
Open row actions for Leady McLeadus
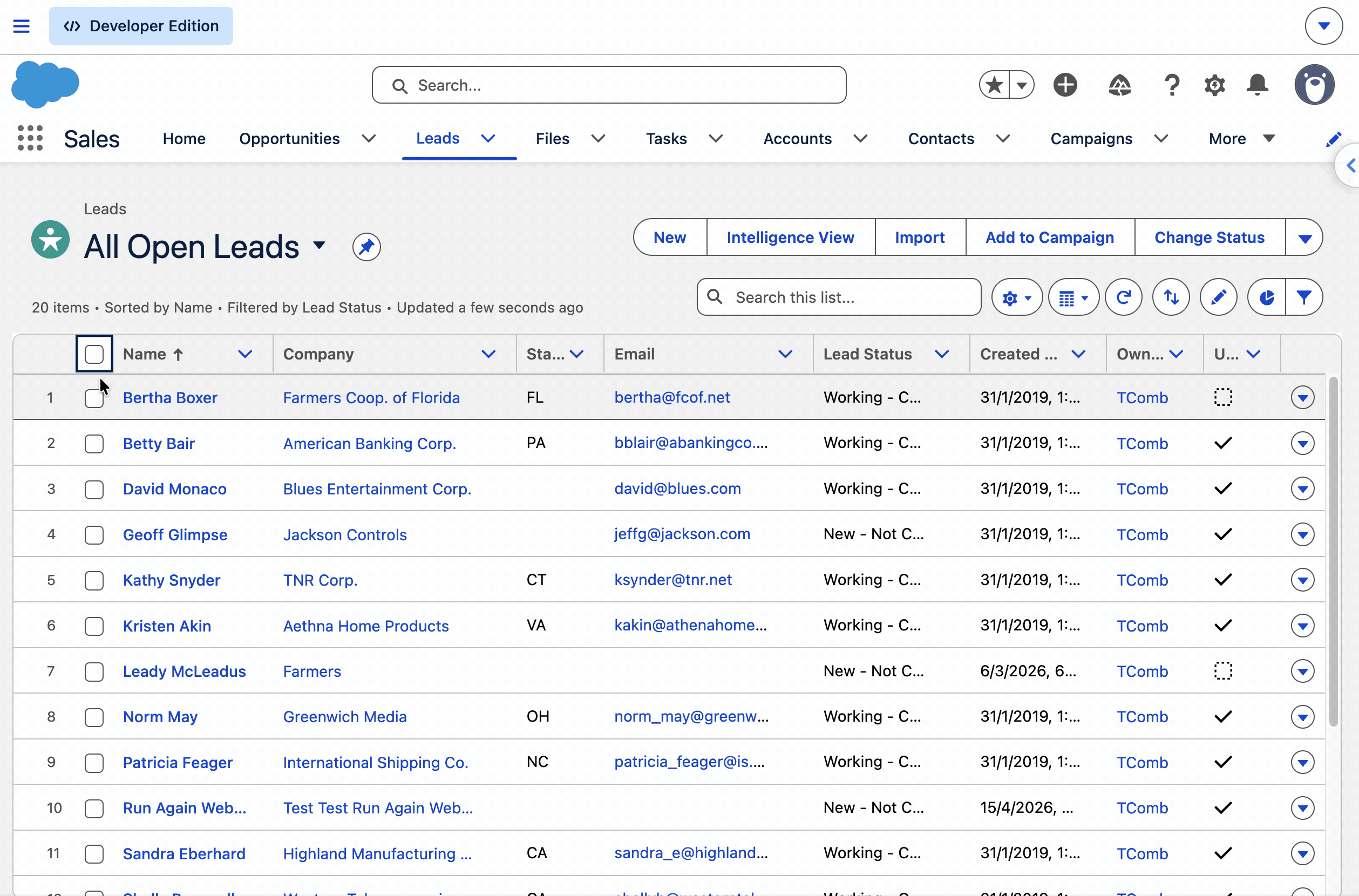click(x=1302, y=671)
